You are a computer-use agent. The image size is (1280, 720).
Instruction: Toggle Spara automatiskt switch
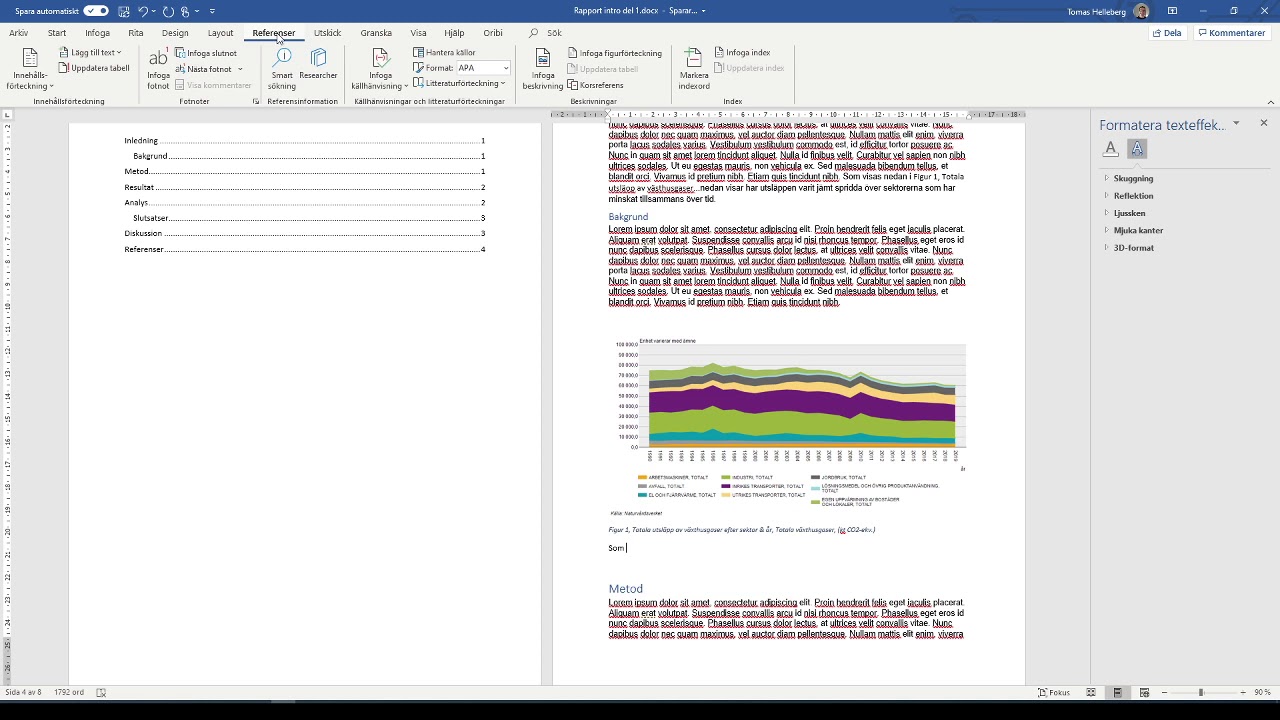point(96,11)
